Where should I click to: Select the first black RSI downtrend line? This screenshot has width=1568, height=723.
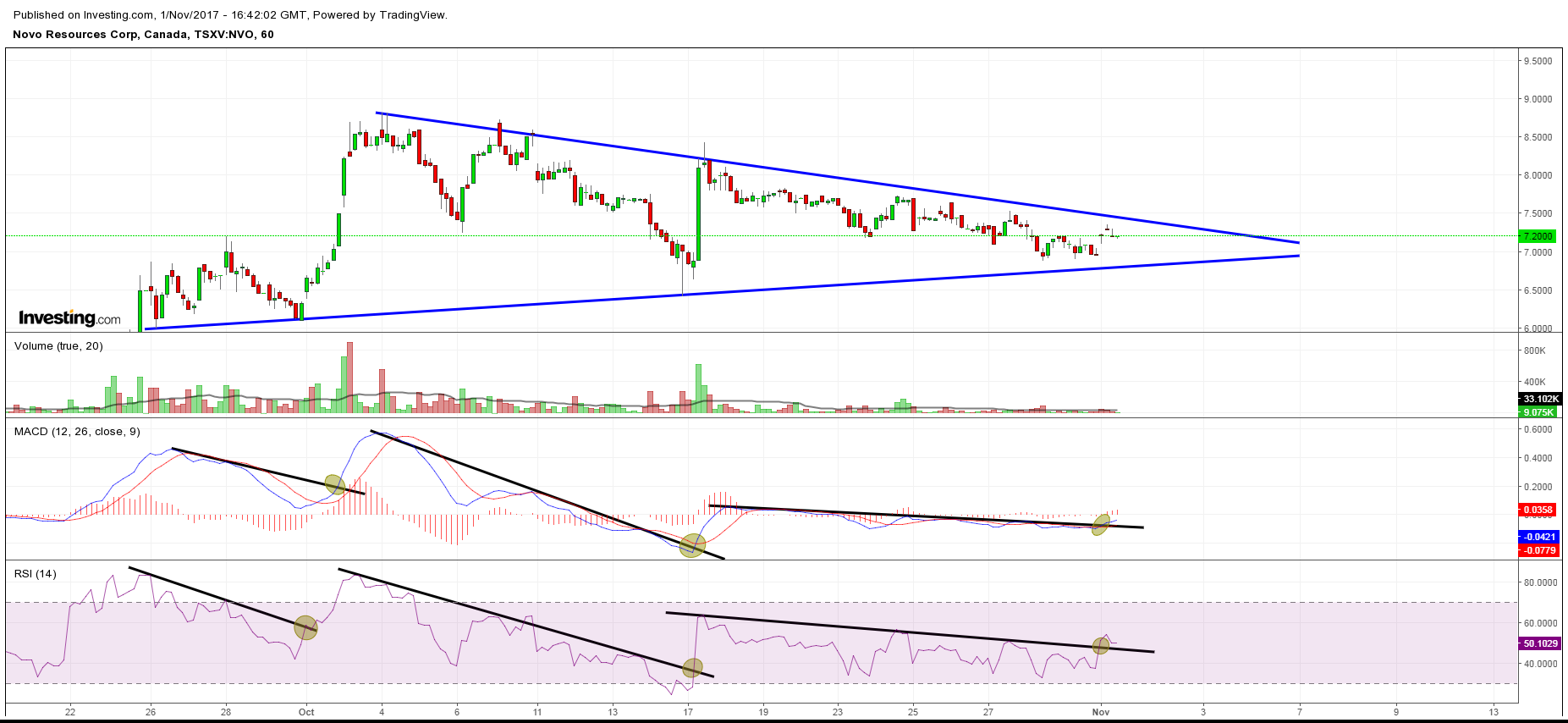tap(223, 599)
